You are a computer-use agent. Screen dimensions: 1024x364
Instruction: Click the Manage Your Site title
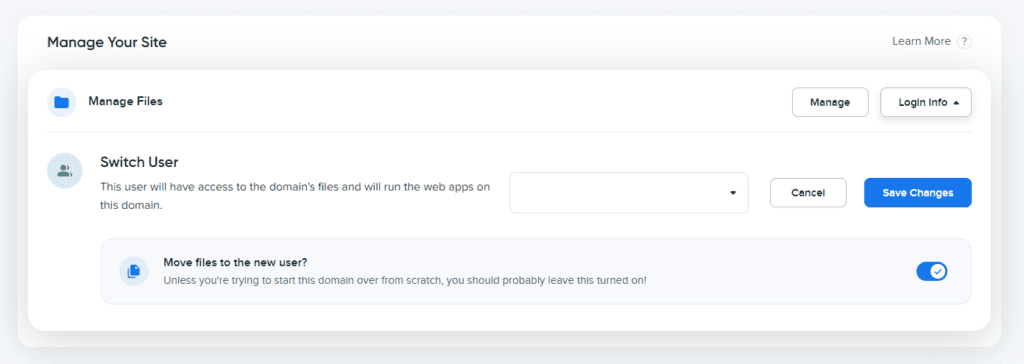click(x=106, y=43)
